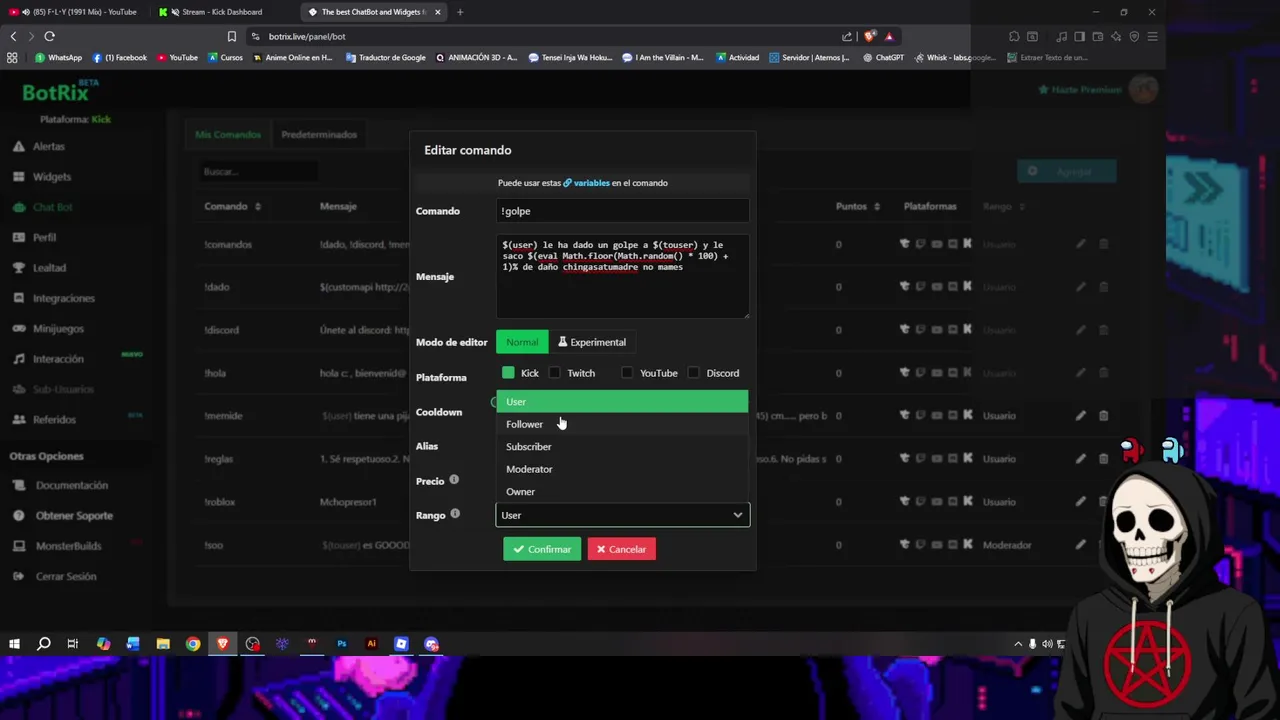1280x720 pixels.
Task: Open Photoshop from the taskbar
Action: coord(342,644)
